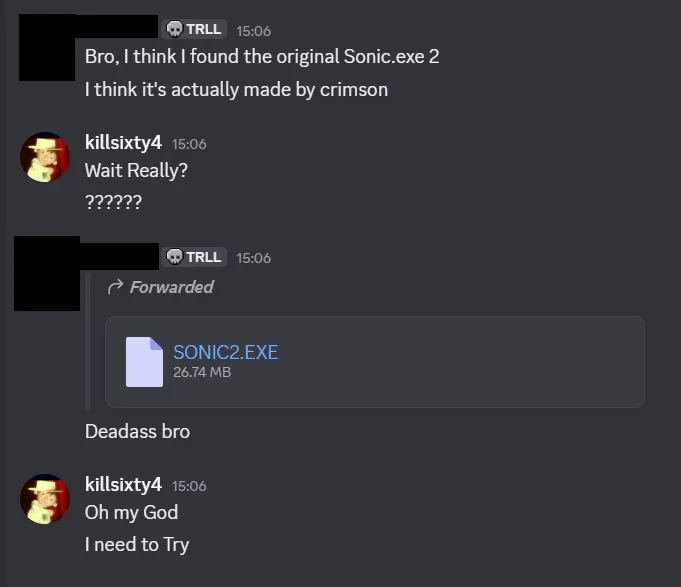Select the "??????" message line

[x=113, y=202]
